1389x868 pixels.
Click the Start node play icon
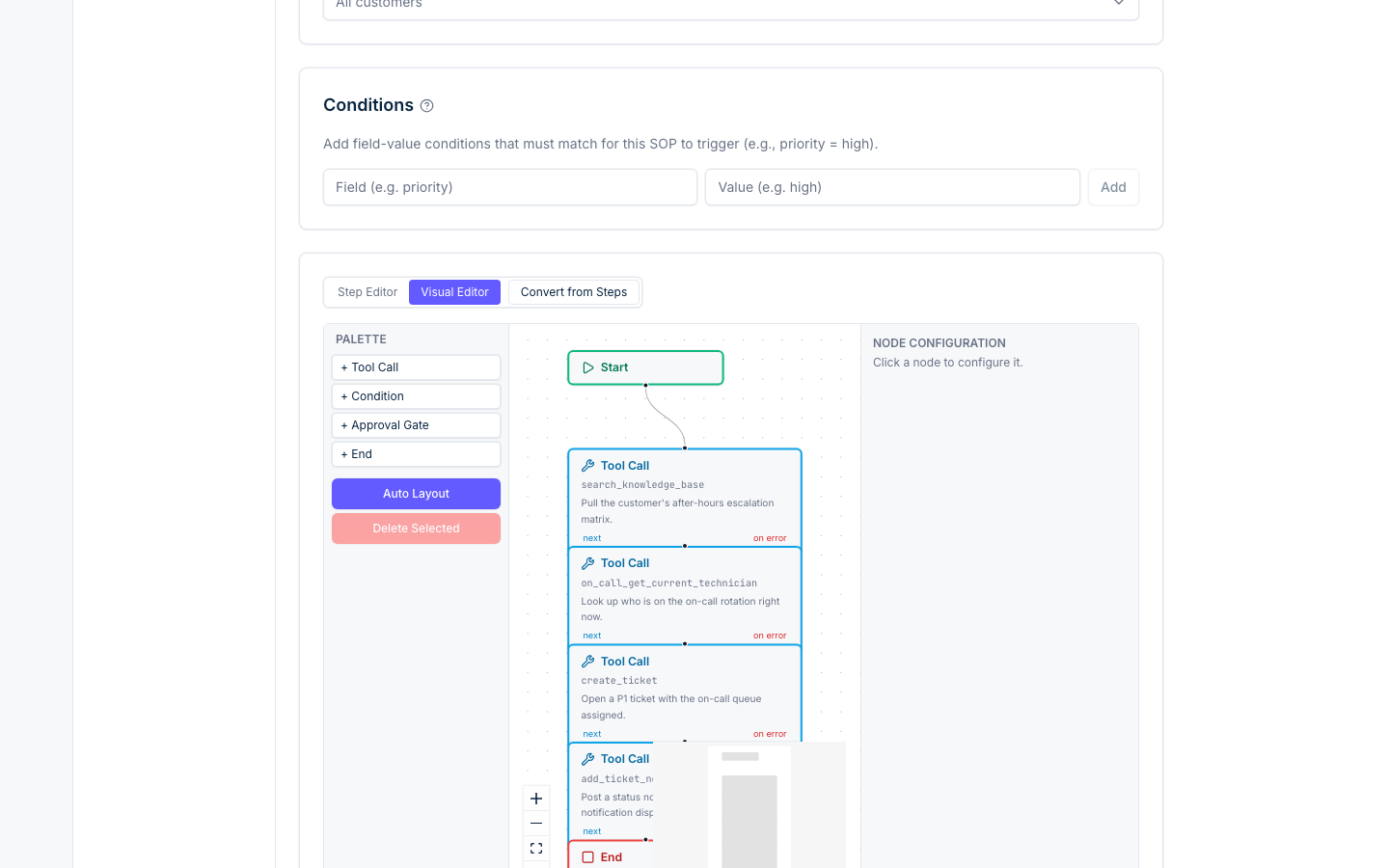[587, 367]
